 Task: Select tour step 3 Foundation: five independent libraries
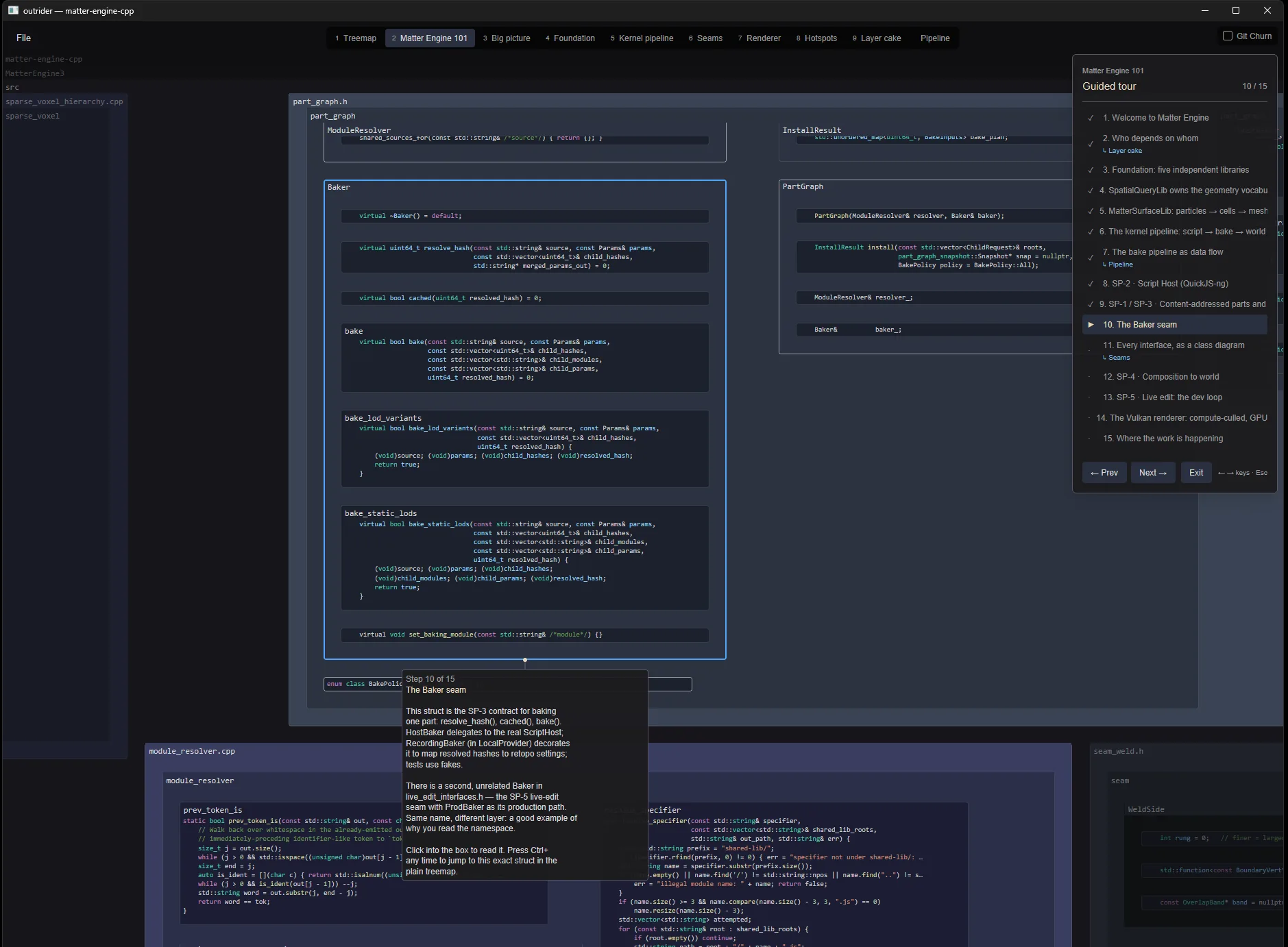click(x=1175, y=170)
